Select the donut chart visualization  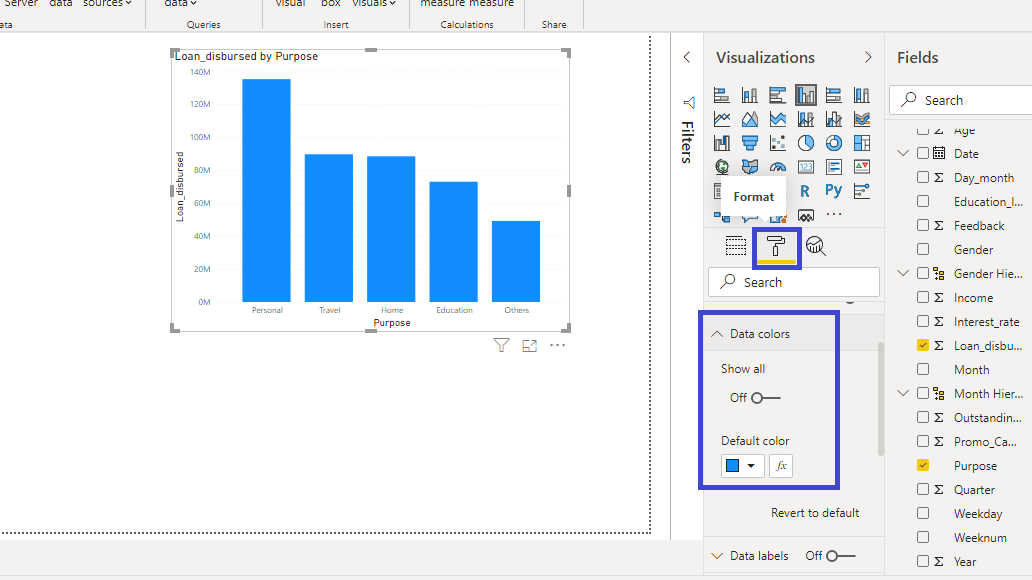coord(834,144)
